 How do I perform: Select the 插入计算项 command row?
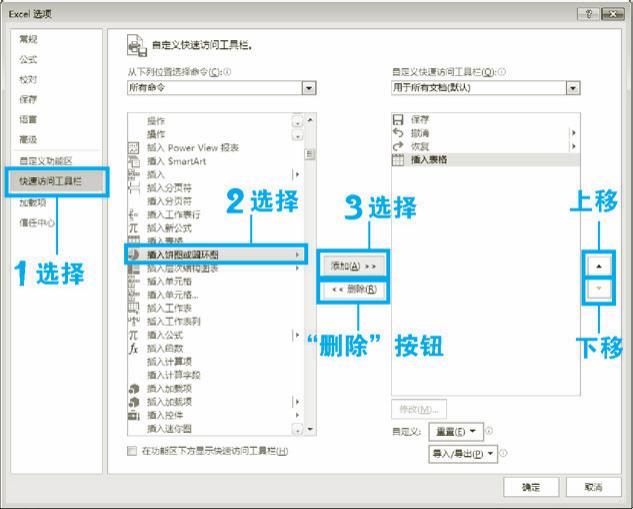(x=216, y=362)
